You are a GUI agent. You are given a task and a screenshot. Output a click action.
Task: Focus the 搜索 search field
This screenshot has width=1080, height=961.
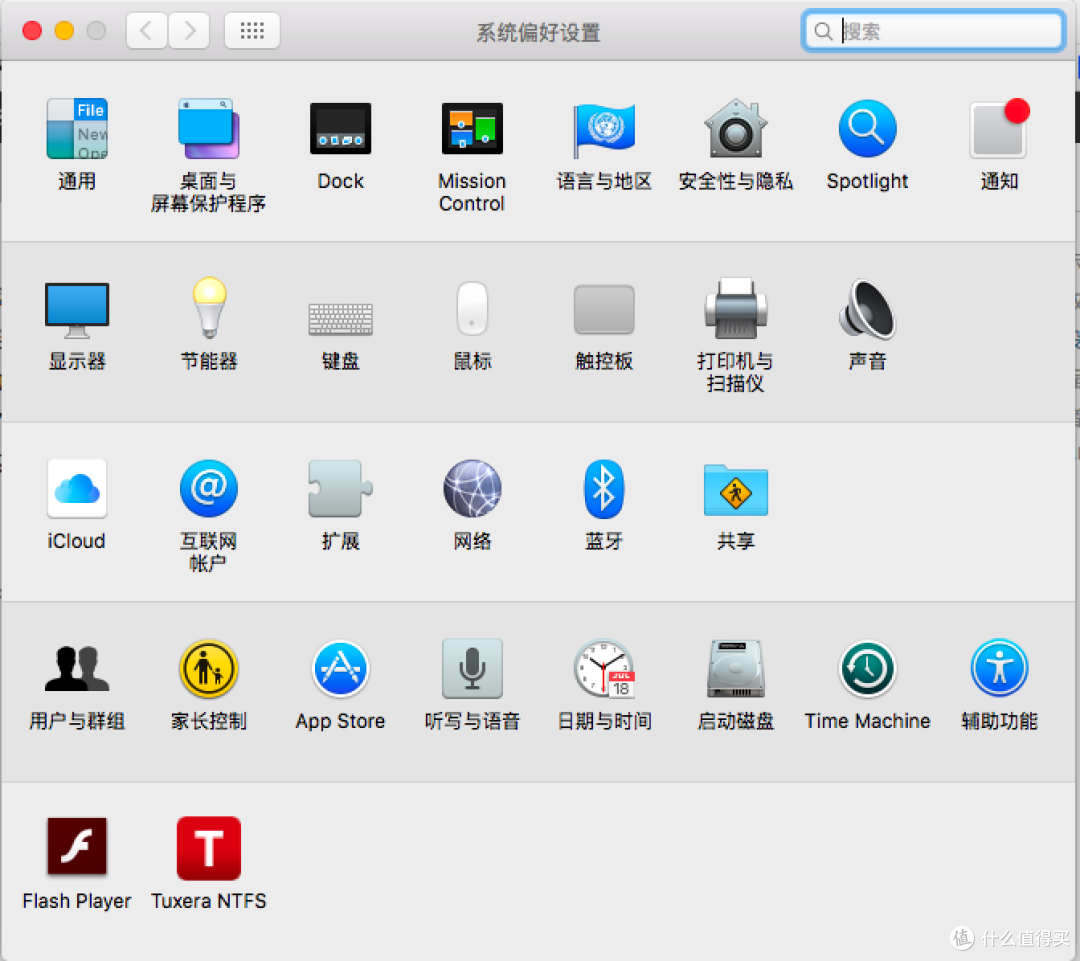933,31
